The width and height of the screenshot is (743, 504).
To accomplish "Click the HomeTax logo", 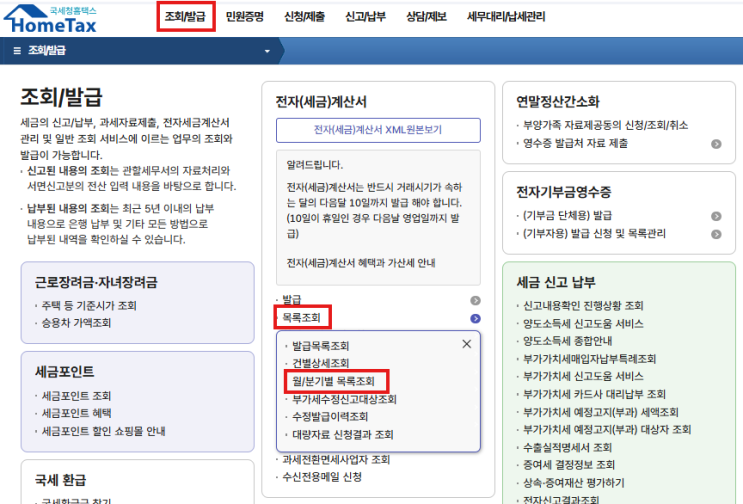I will pos(50,19).
